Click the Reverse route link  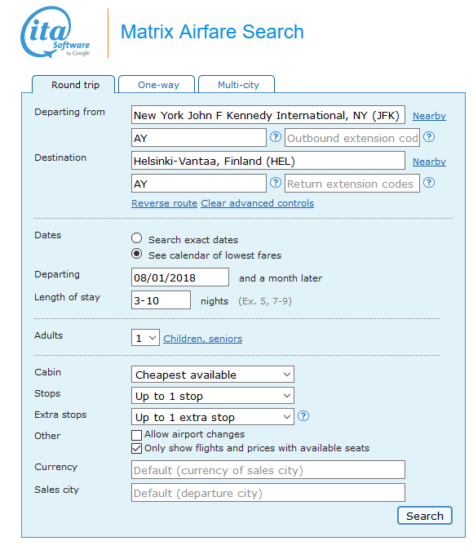[x=164, y=203]
